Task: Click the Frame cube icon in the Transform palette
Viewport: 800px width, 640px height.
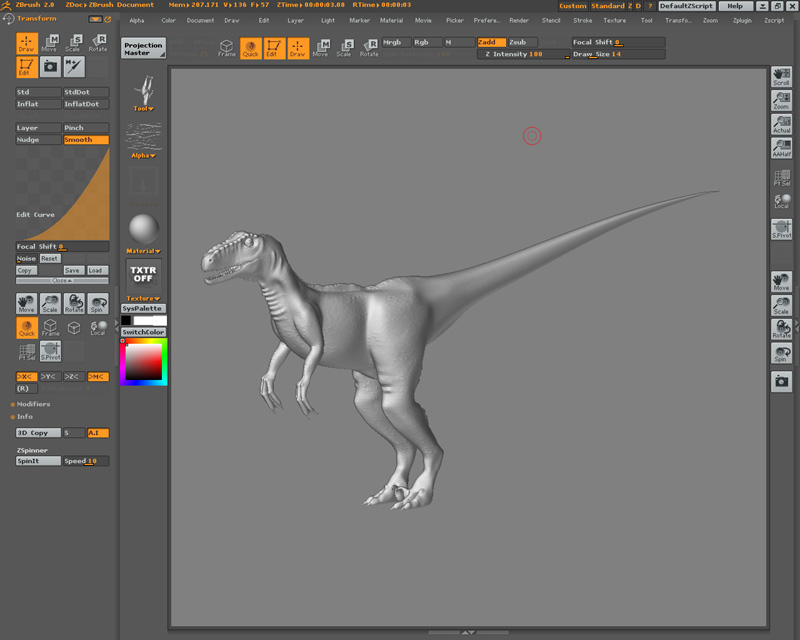Action: click(50, 327)
